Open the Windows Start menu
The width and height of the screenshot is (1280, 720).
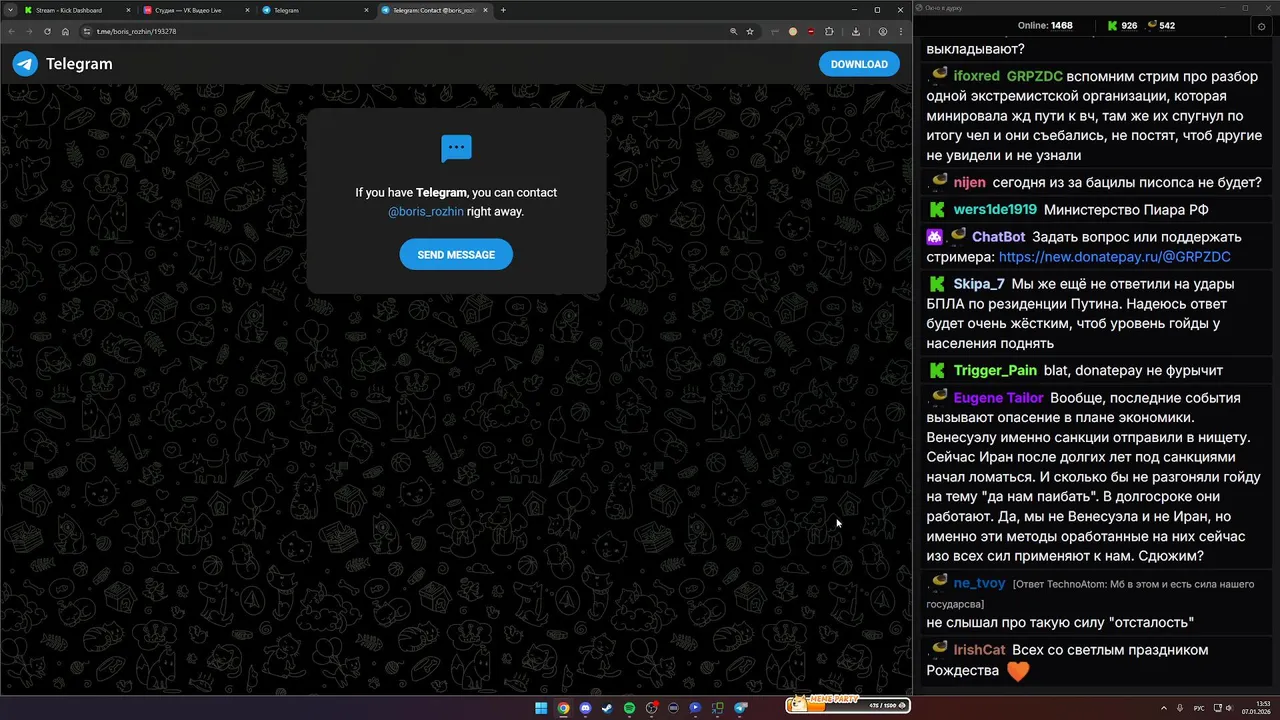click(541, 708)
